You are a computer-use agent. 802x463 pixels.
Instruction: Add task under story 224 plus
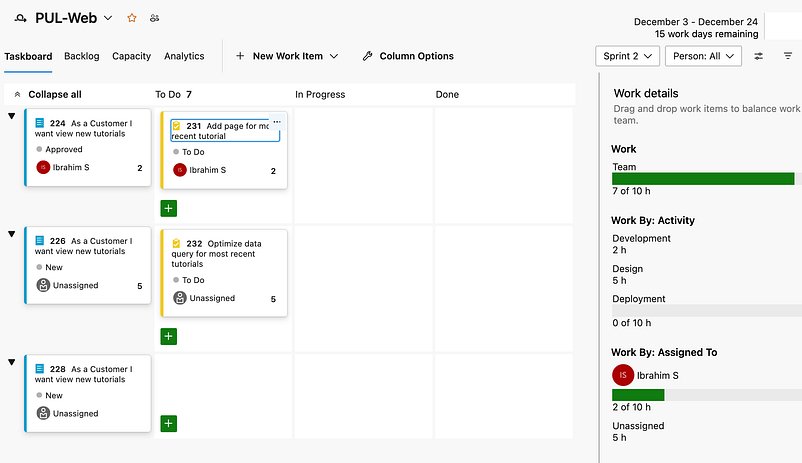(x=169, y=208)
